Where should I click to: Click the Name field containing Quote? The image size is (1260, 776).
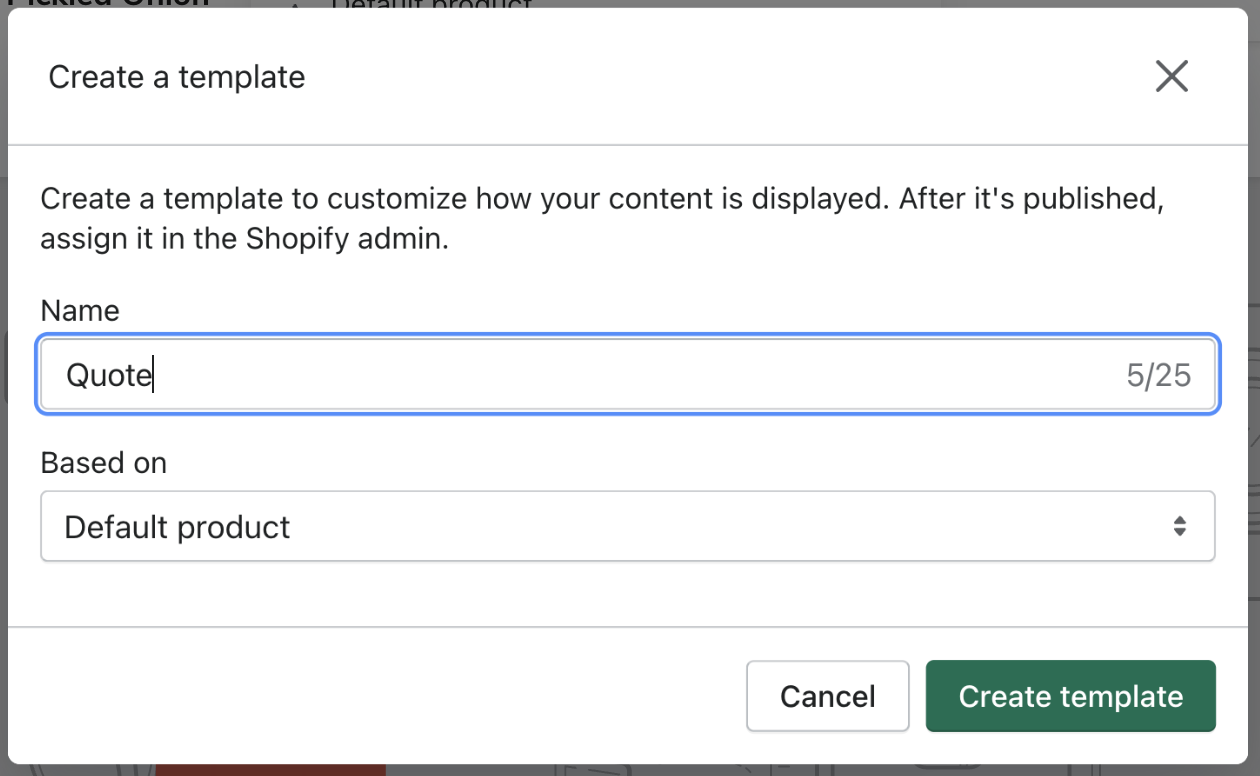click(627, 375)
